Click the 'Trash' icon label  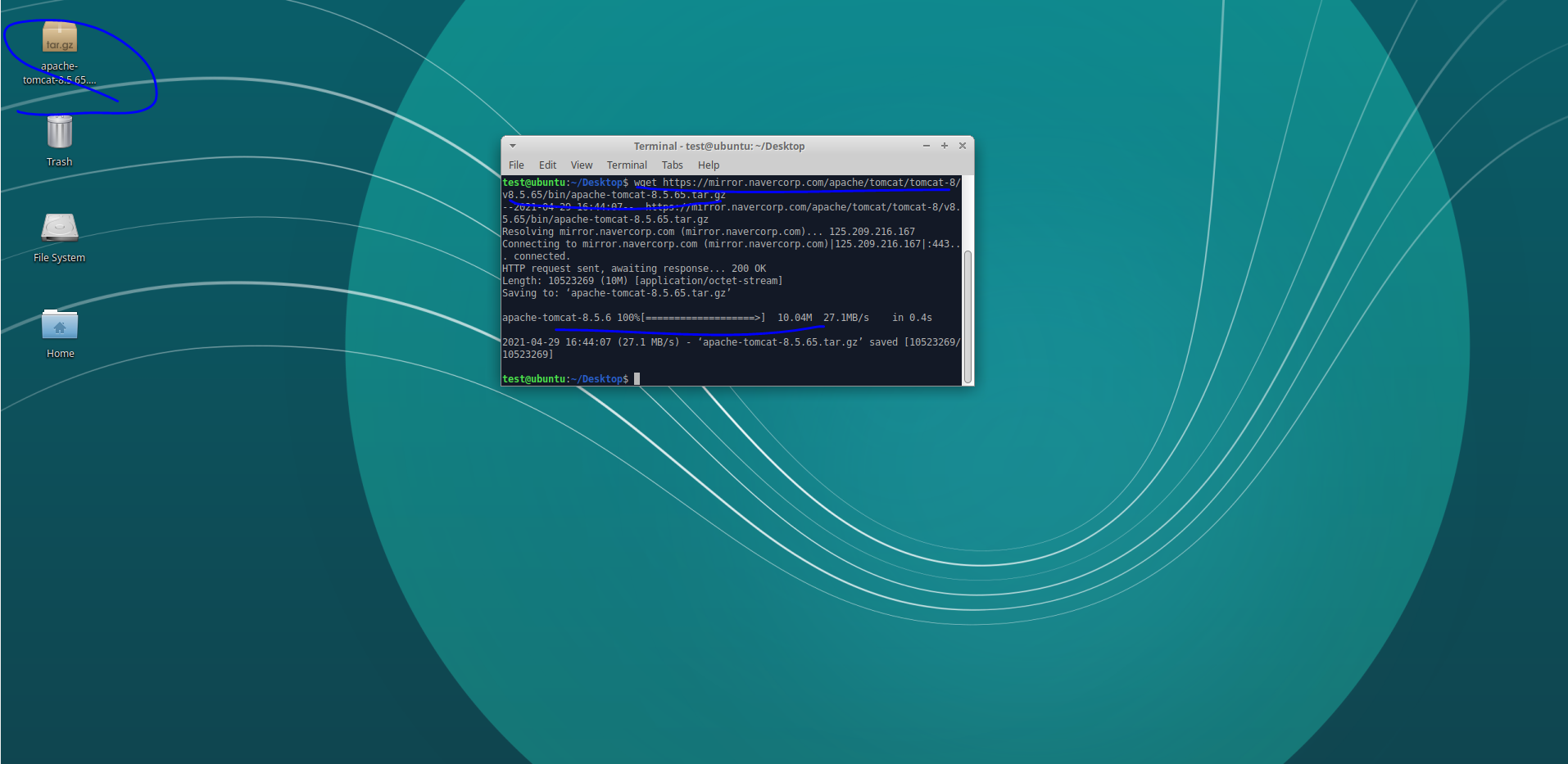[60, 162]
